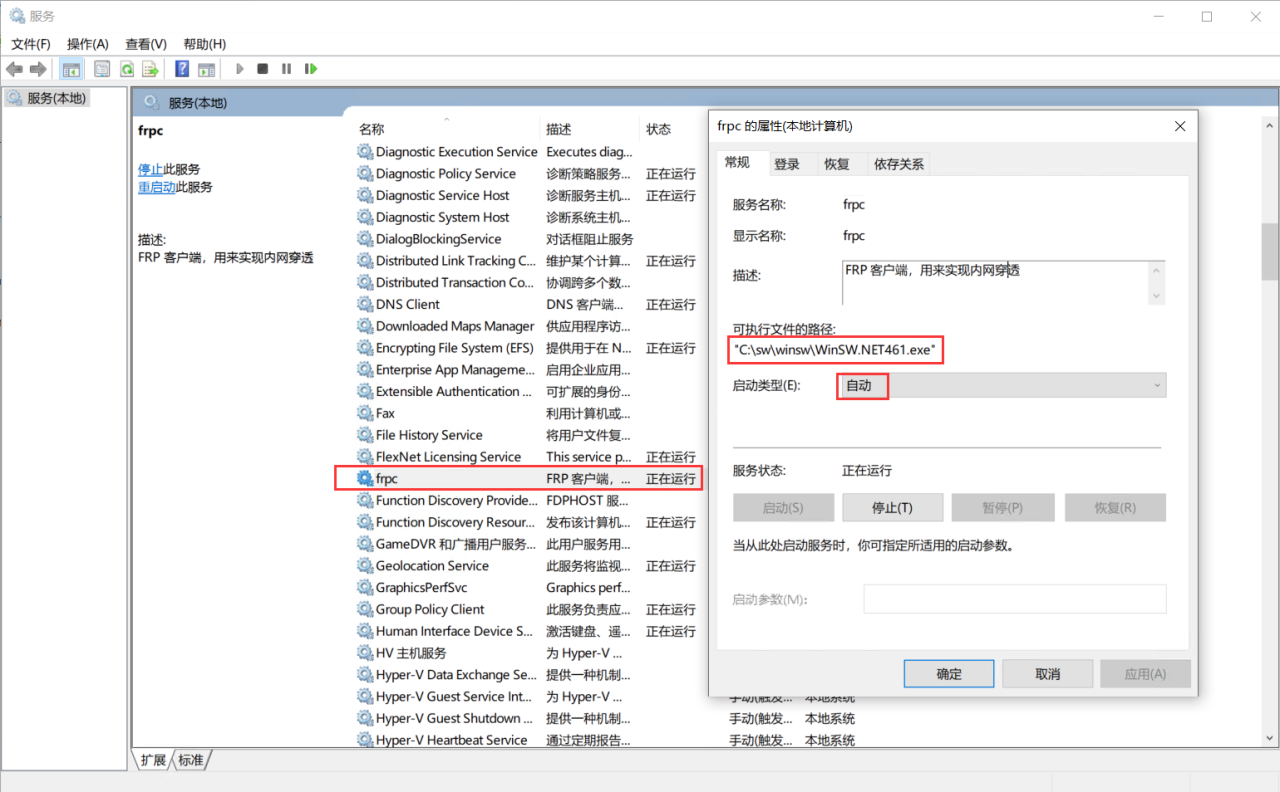Click the Pause Service toolbar icon

click(287, 68)
